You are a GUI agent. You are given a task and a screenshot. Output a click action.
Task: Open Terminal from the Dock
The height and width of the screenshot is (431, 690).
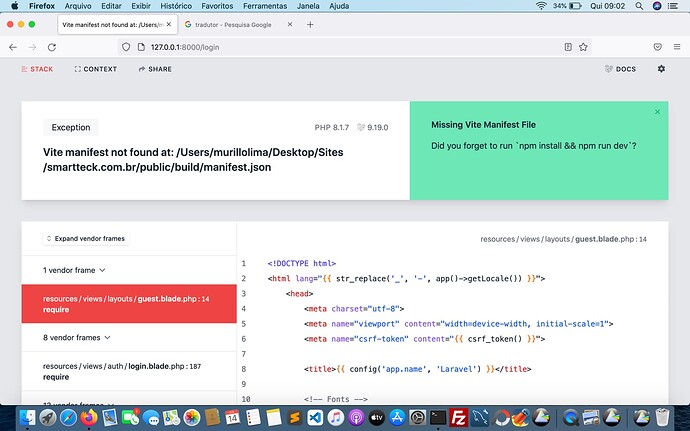(x=438, y=417)
